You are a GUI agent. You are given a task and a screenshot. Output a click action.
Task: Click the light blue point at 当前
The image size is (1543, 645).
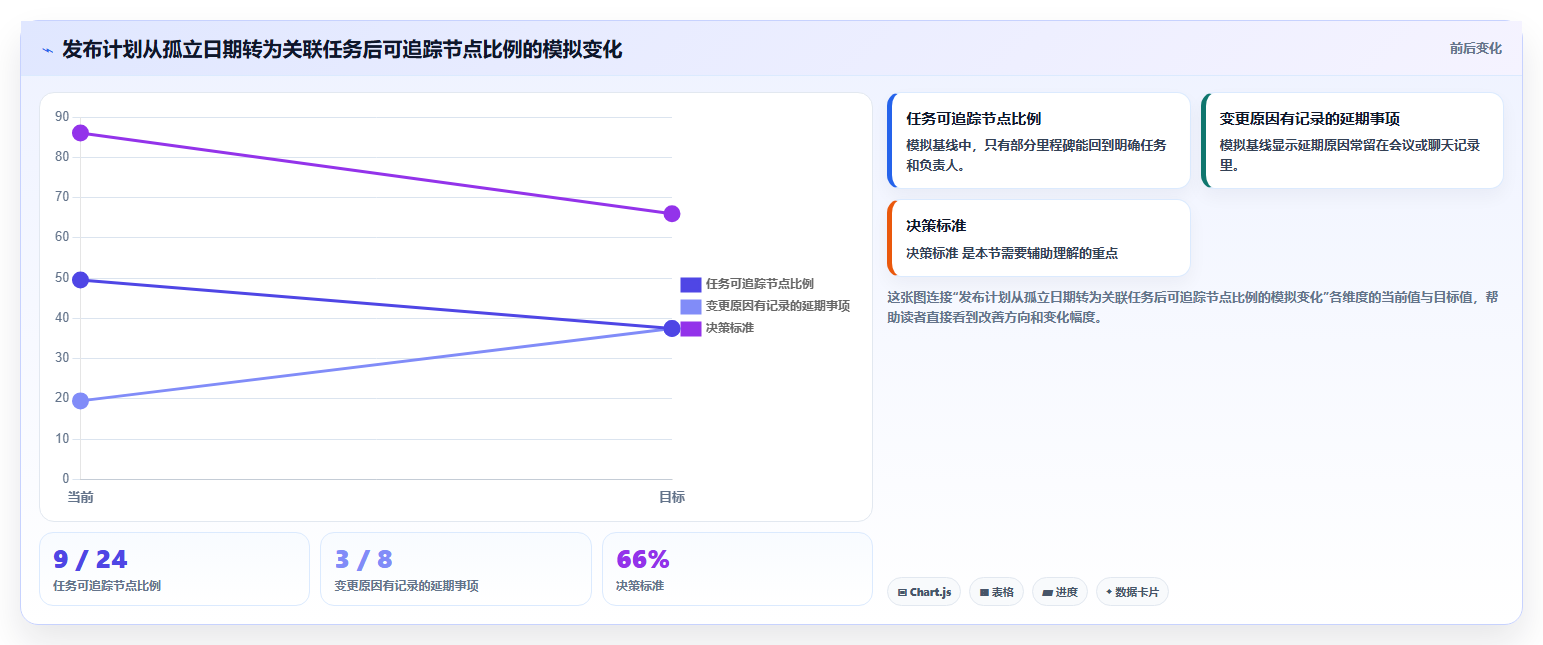(x=81, y=401)
